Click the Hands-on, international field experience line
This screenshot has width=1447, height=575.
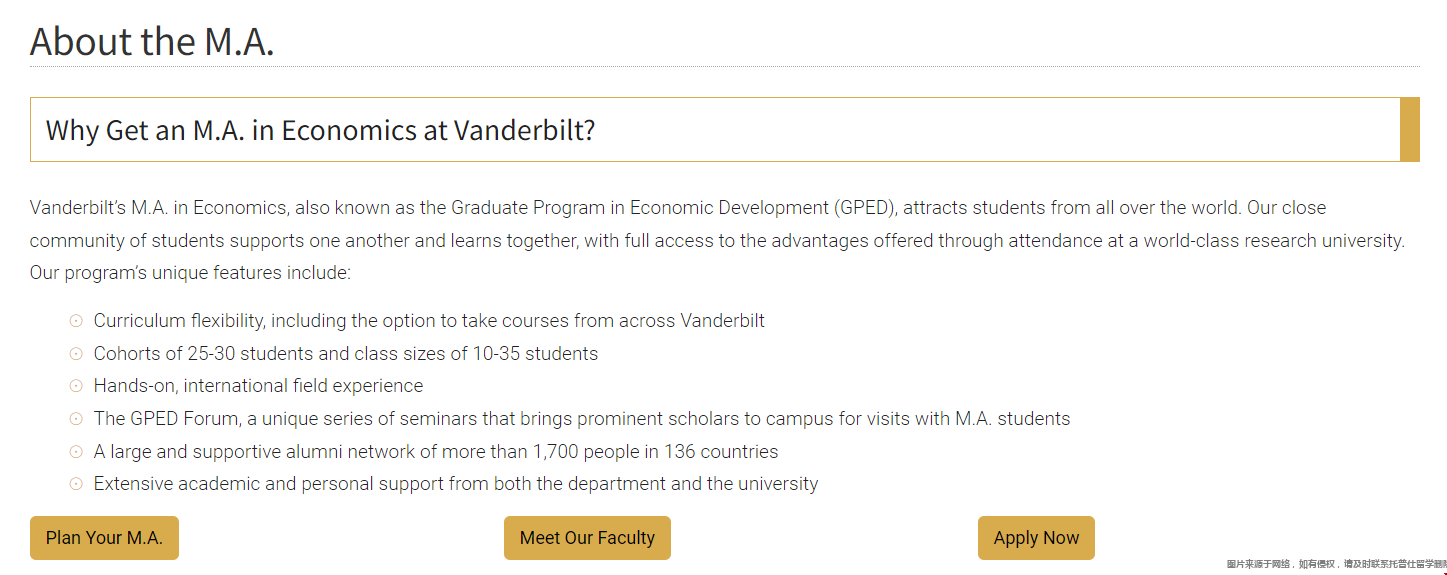pyautogui.click(x=258, y=386)
